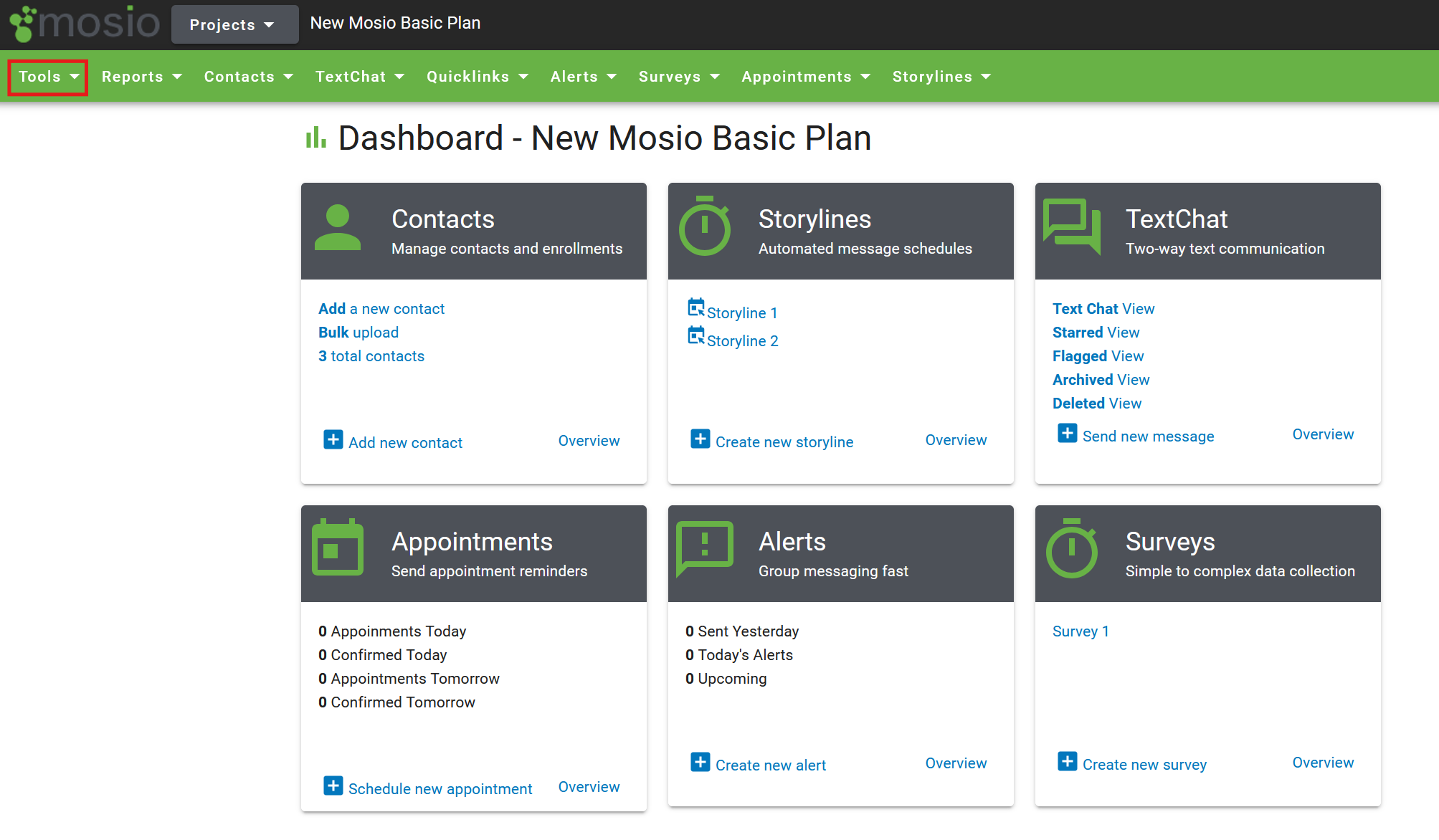Click Add new contact at card bottom
Screen dimensions: 1439x840
tap(405, 443)
